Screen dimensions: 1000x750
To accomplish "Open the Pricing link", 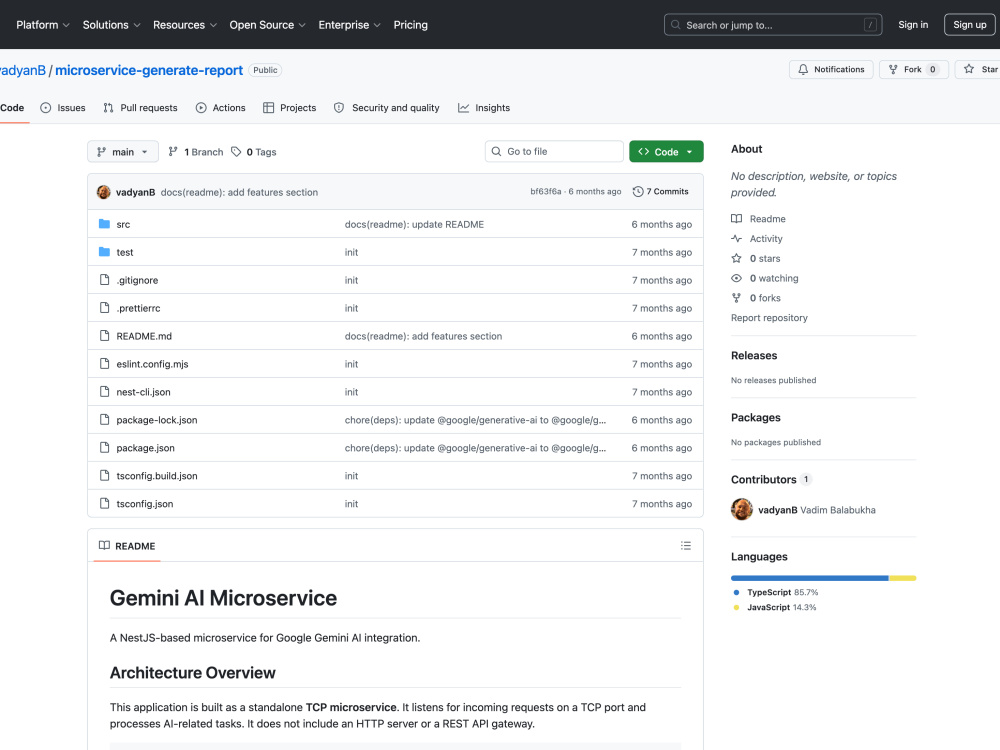I will coord(411,25).
